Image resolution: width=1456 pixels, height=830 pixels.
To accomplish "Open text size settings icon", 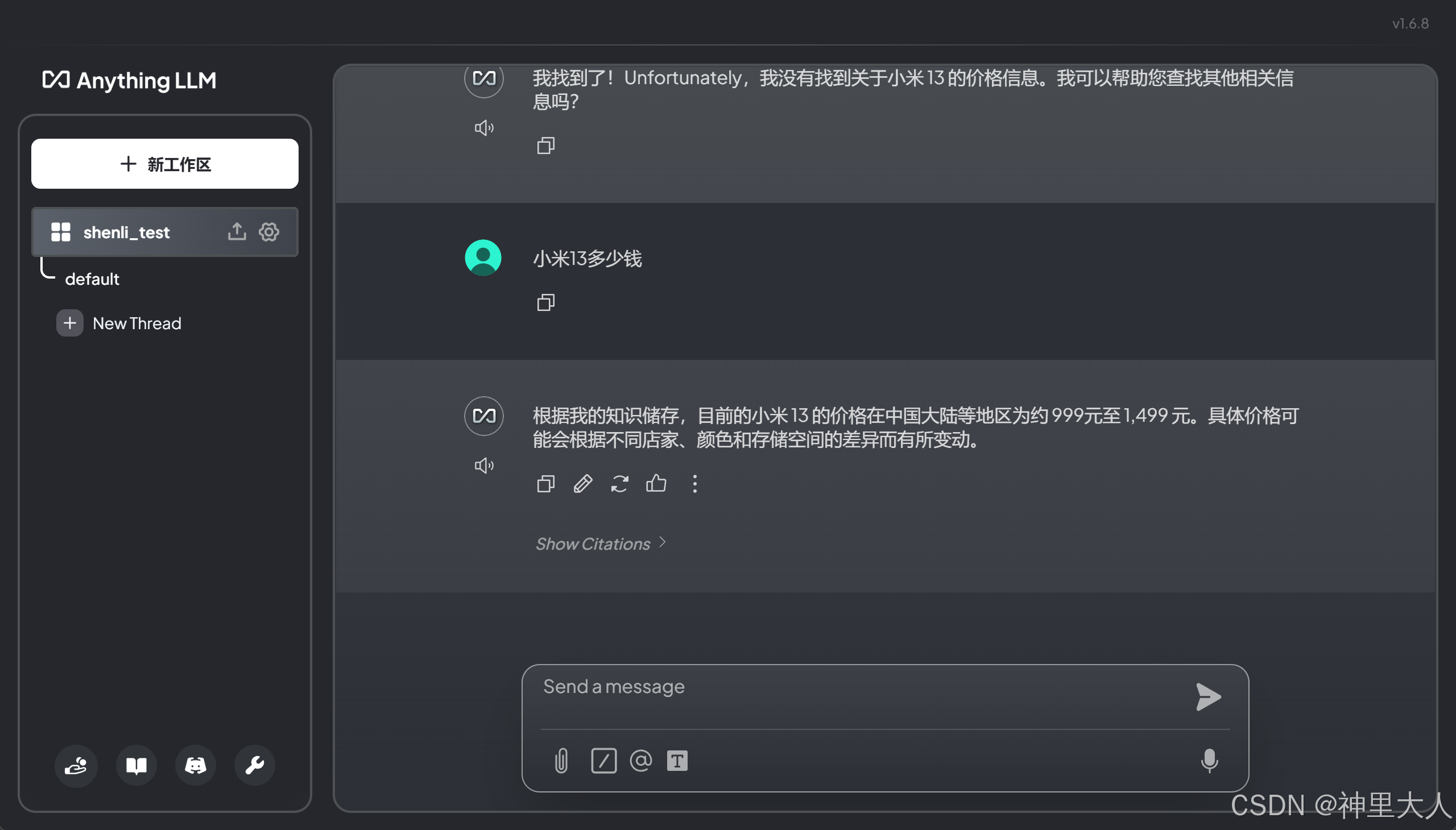I will [677, 761].
